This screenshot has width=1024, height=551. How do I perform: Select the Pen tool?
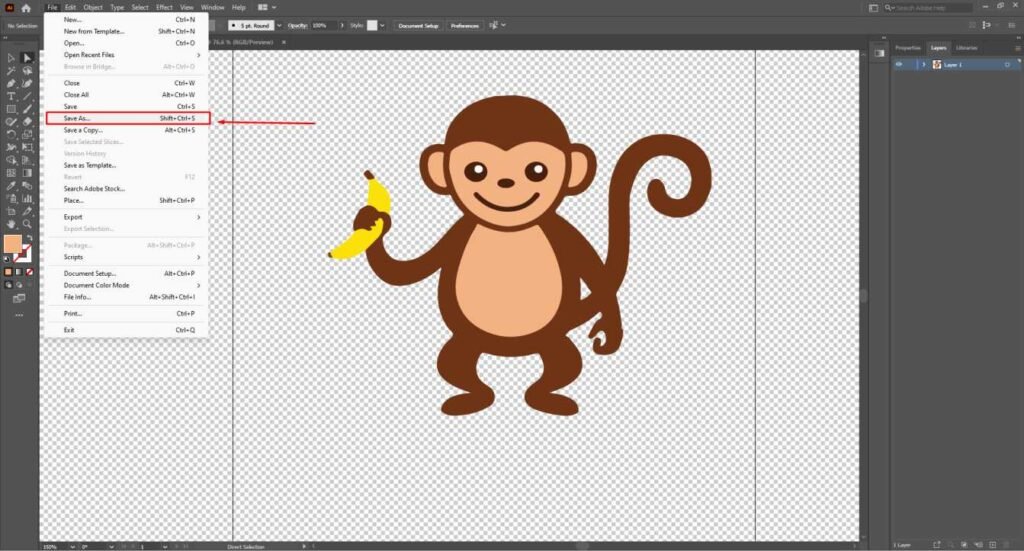(x=11, y=83)
